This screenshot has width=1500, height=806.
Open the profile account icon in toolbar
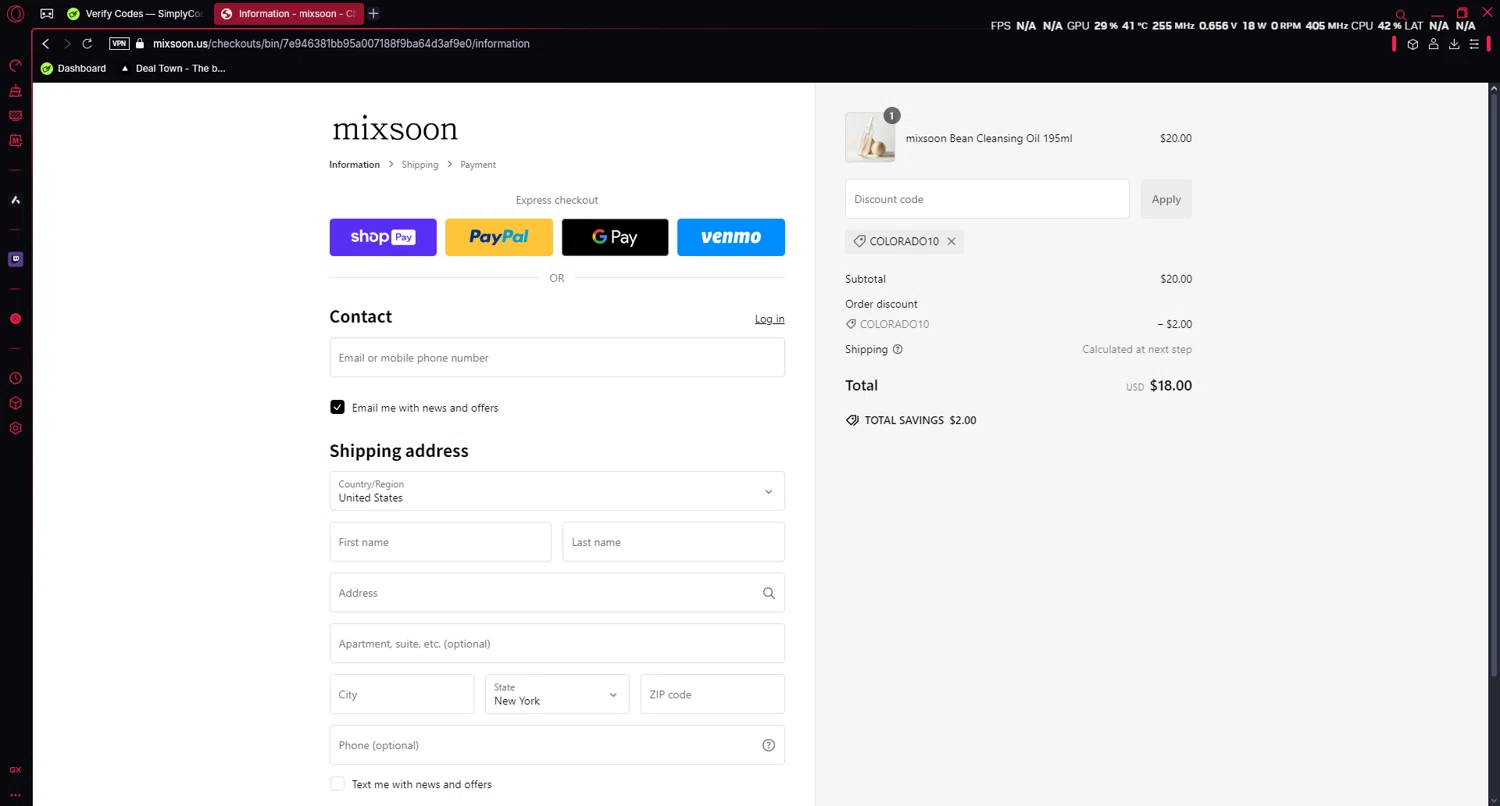pyautogui.click(x=1433, y=44)
